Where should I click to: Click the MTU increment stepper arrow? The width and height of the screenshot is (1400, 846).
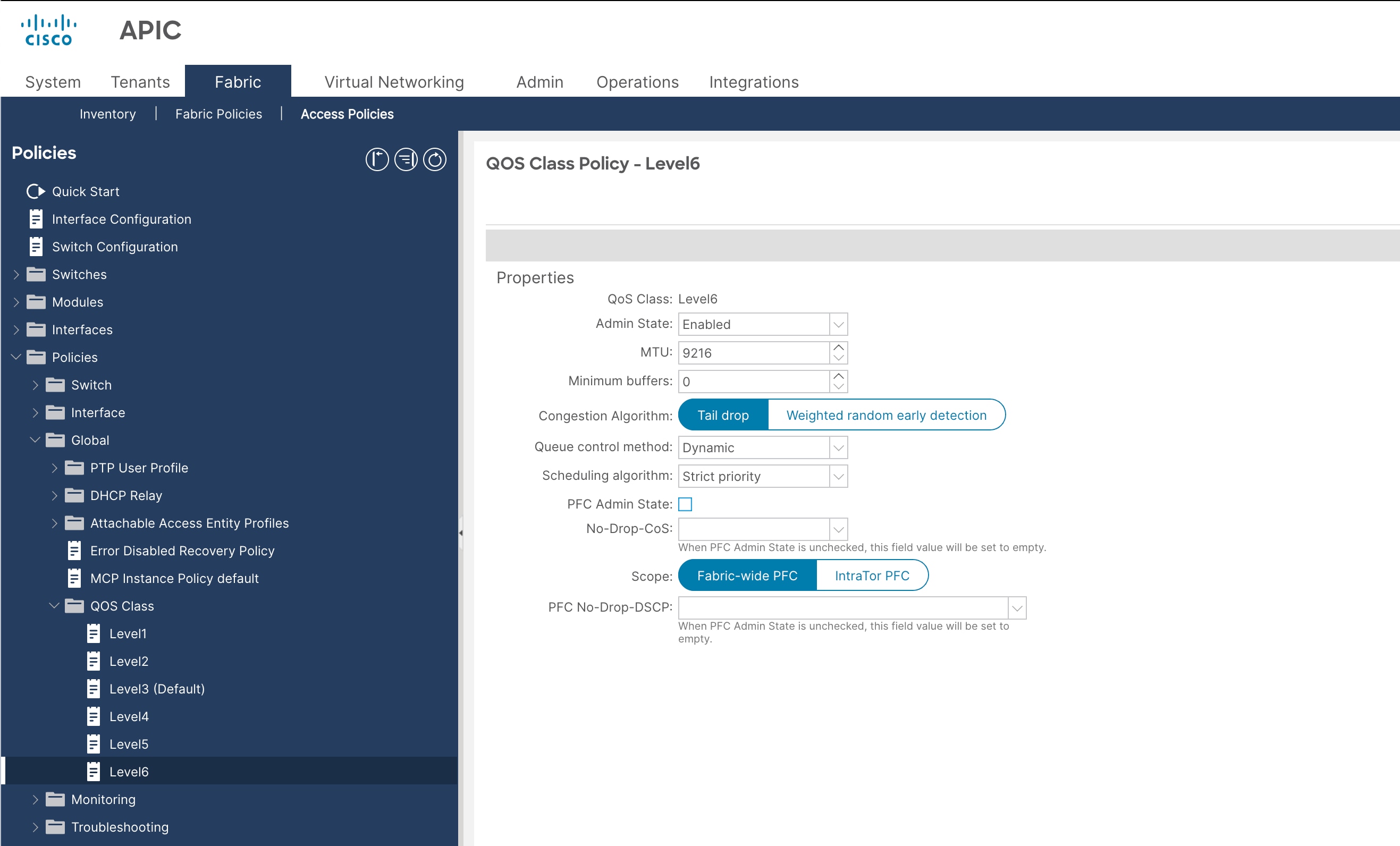pos(839,348)
